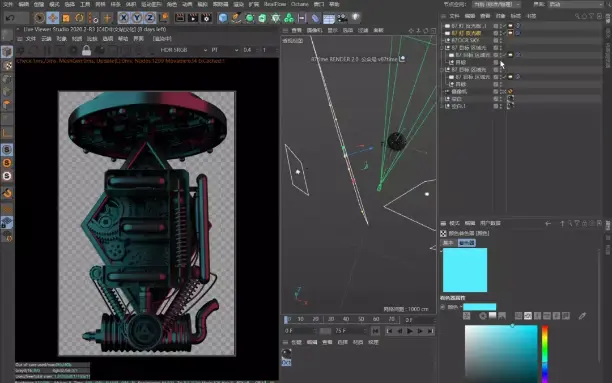612x383 pixels.
Task: Open the MoGraph Cloner green icon
Action: click(289, 18)
